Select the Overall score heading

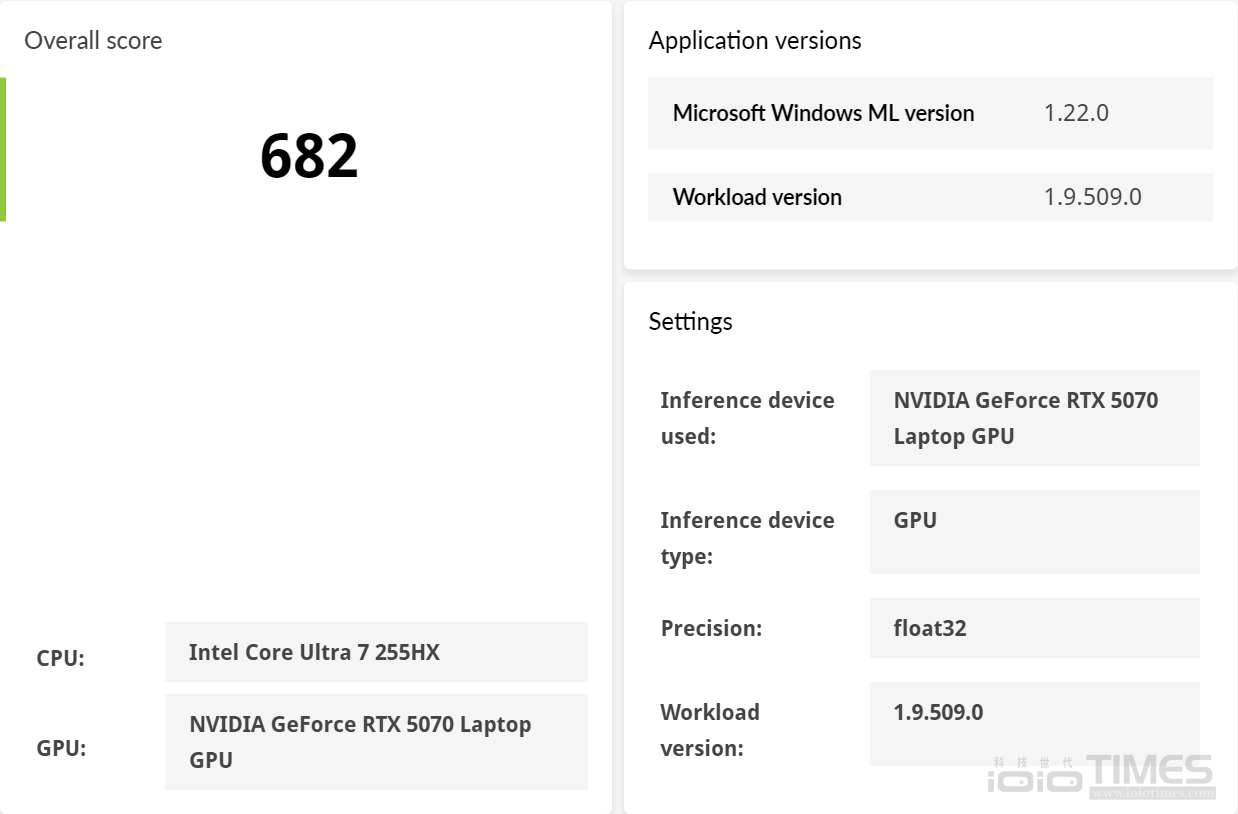(93, 41)
